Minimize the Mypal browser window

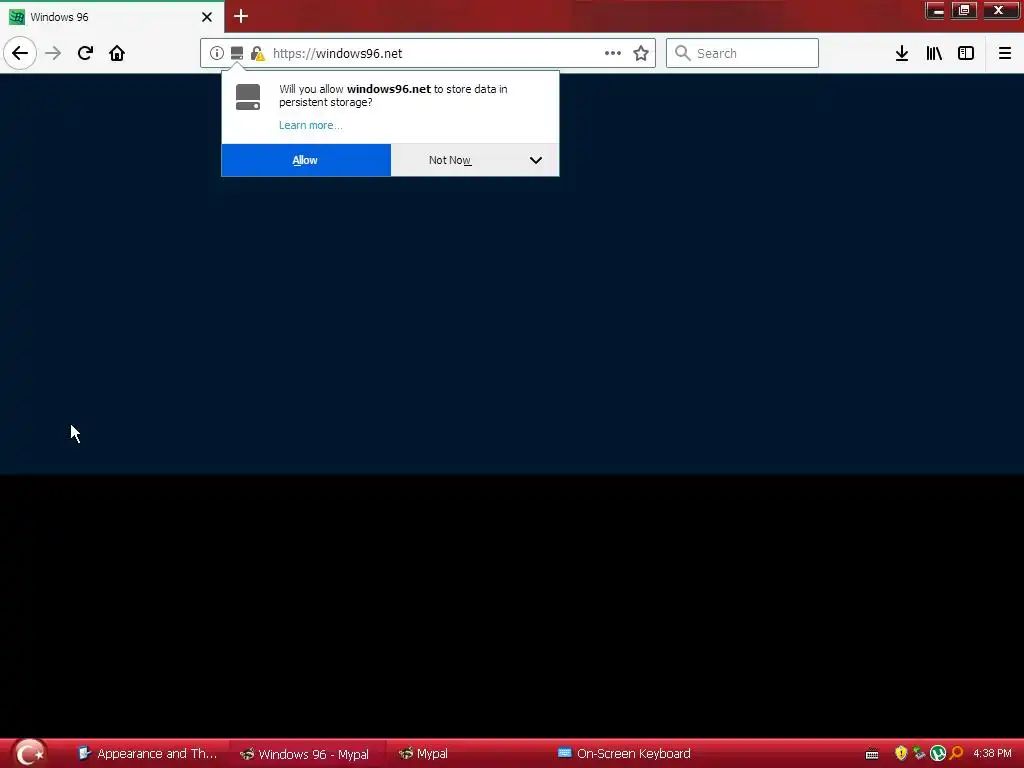[936, 10]
